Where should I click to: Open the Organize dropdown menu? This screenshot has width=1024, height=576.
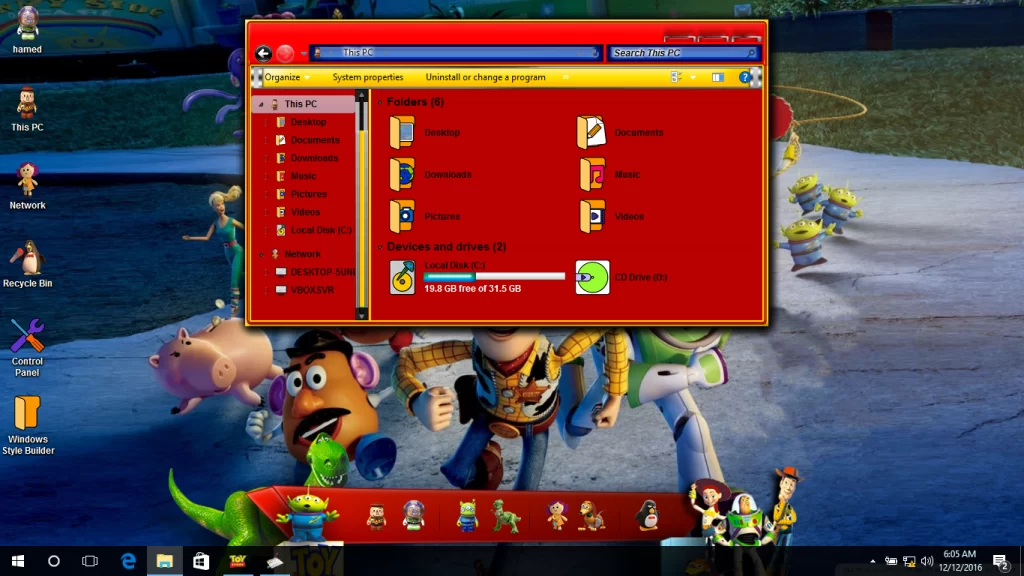(287, 77)
